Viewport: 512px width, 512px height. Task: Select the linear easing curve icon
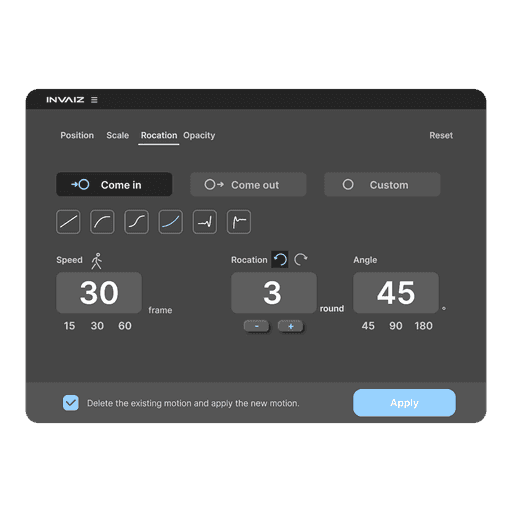68,222
